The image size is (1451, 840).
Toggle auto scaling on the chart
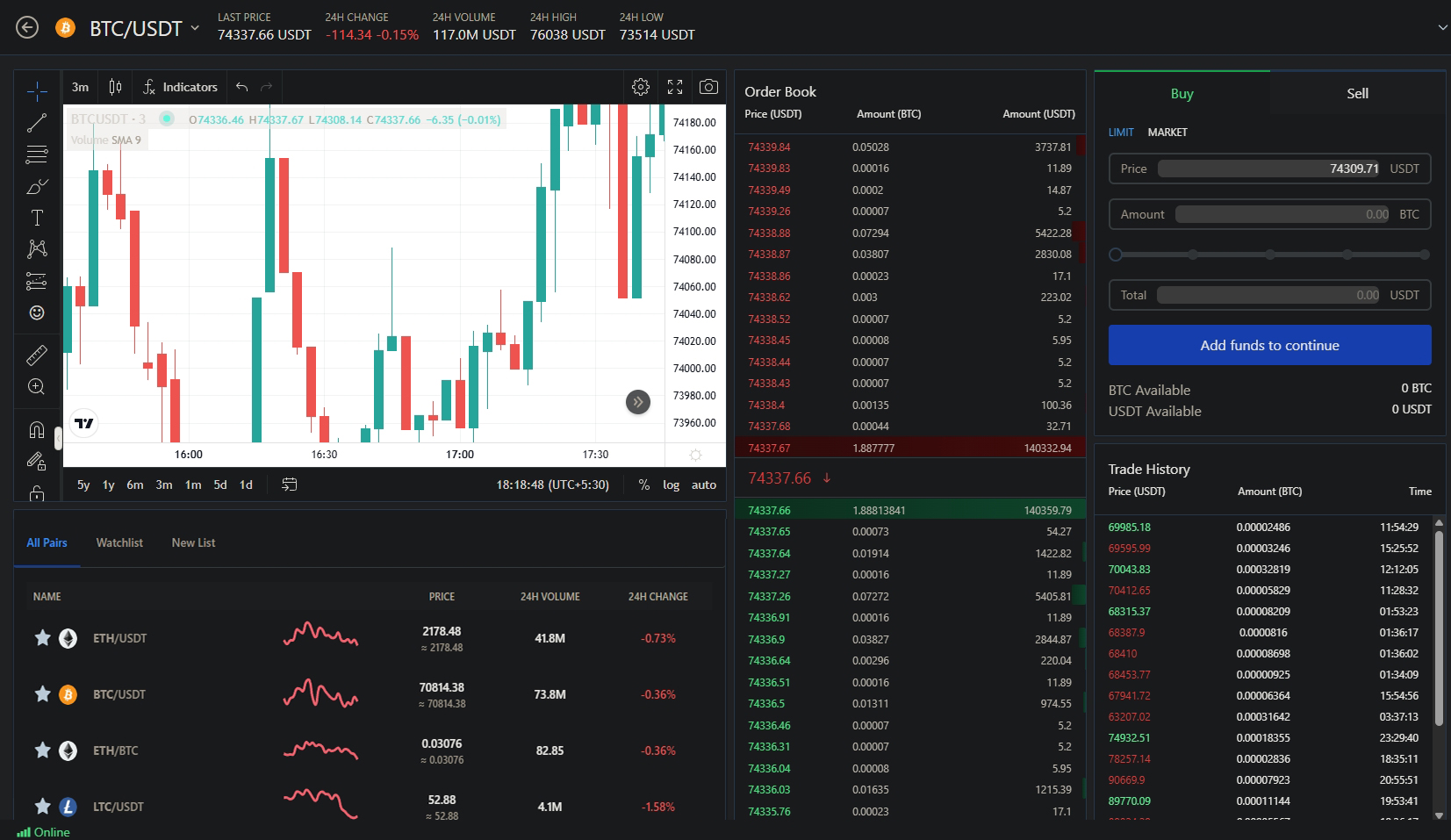coord(703,484)
